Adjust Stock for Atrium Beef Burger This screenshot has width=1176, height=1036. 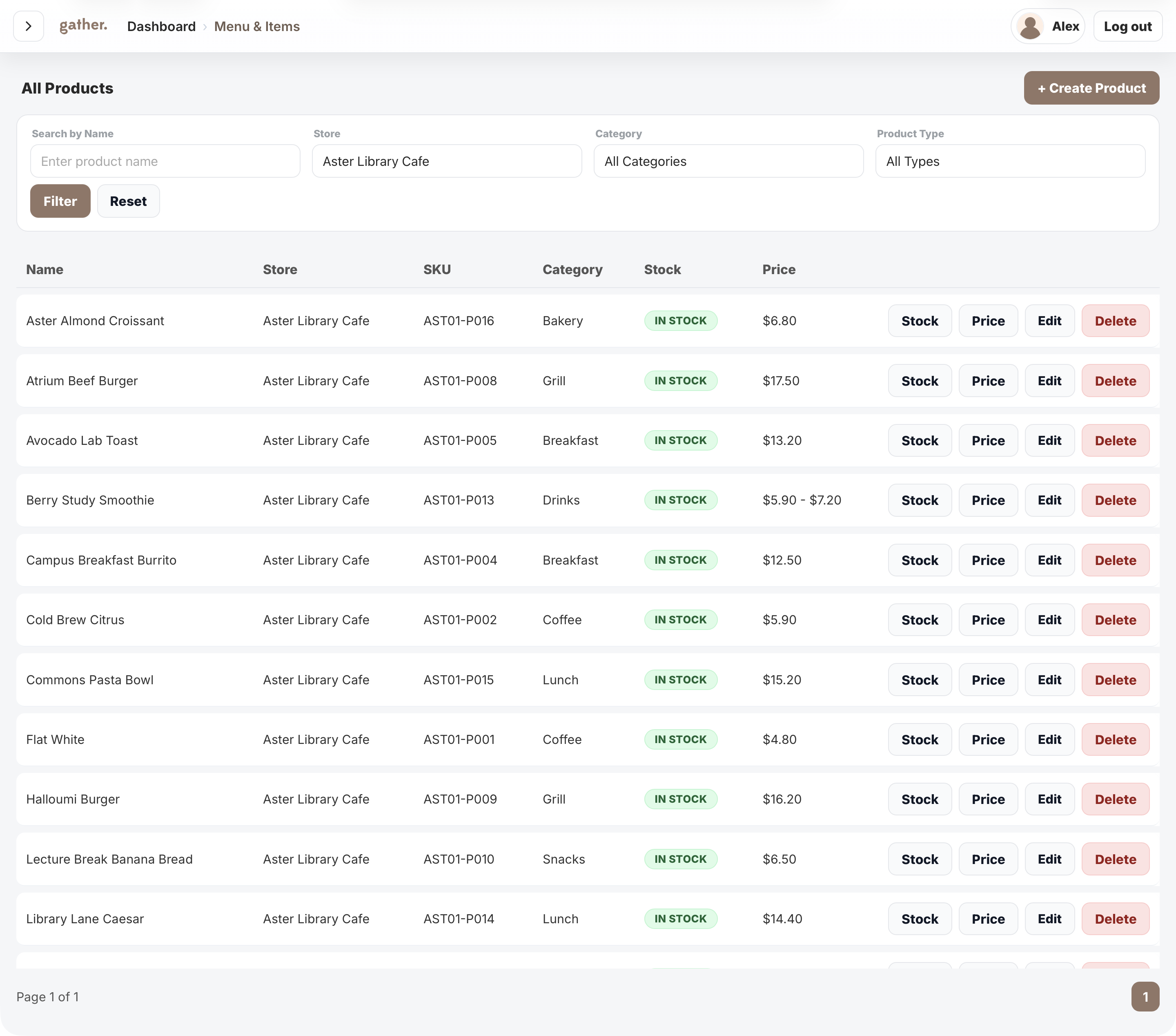[x=920, y=381]
